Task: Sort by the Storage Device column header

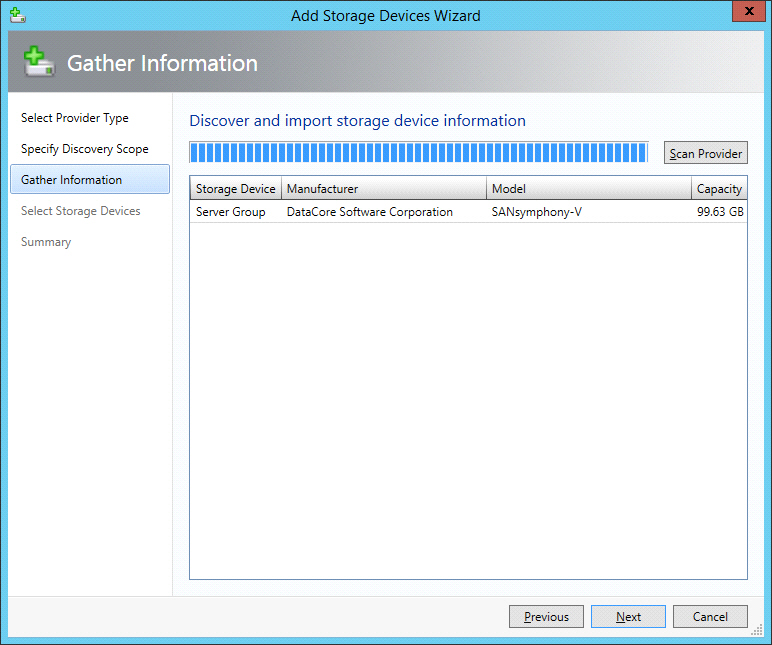Action: click(x=235, y=189)
